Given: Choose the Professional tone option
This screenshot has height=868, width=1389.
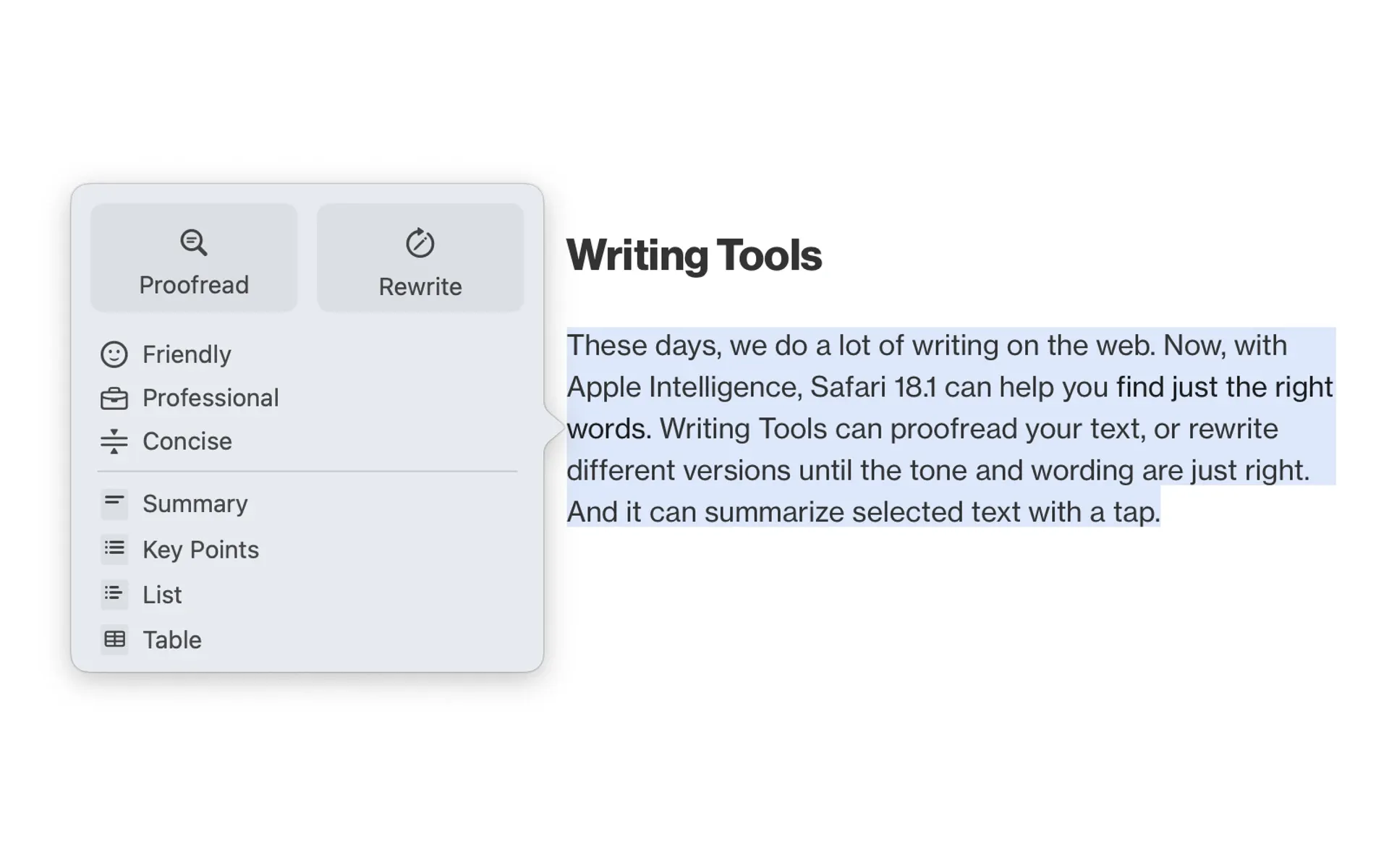Looking at the screenshot, I should click(x=211, y=397).
